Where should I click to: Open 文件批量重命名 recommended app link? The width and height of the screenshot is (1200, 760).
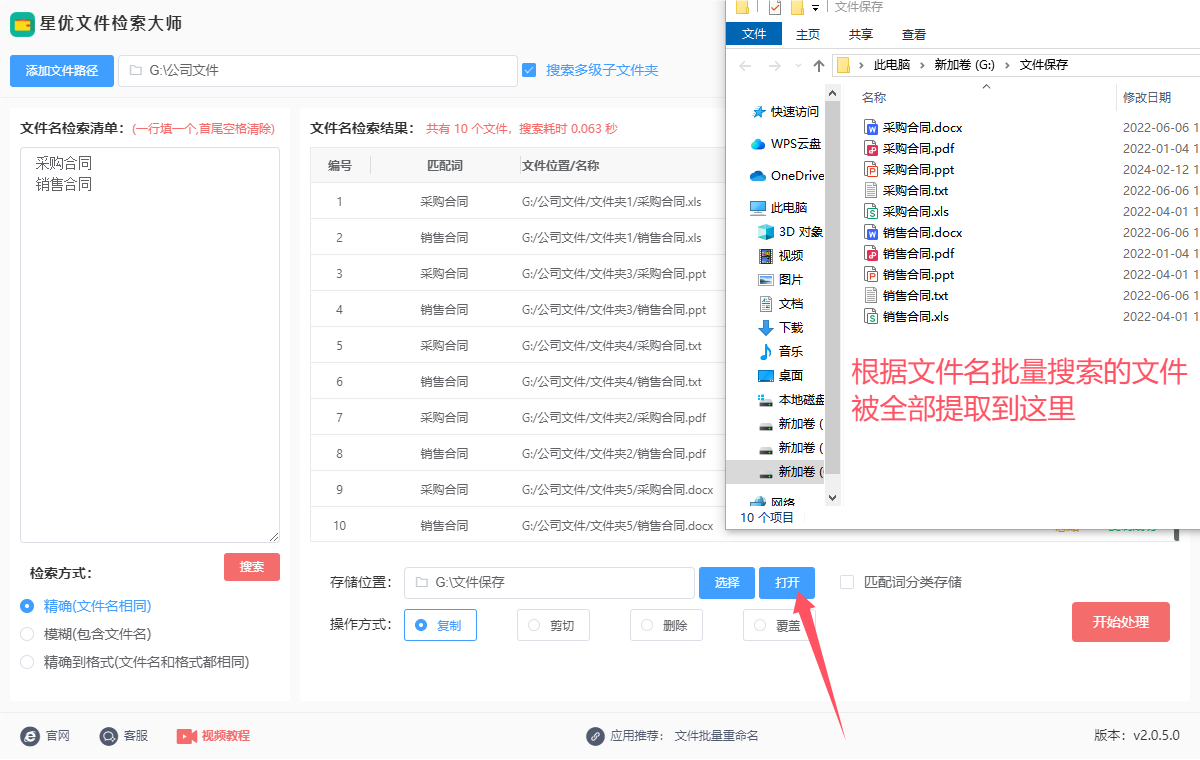pyautogui.click(x=716, y=736)
